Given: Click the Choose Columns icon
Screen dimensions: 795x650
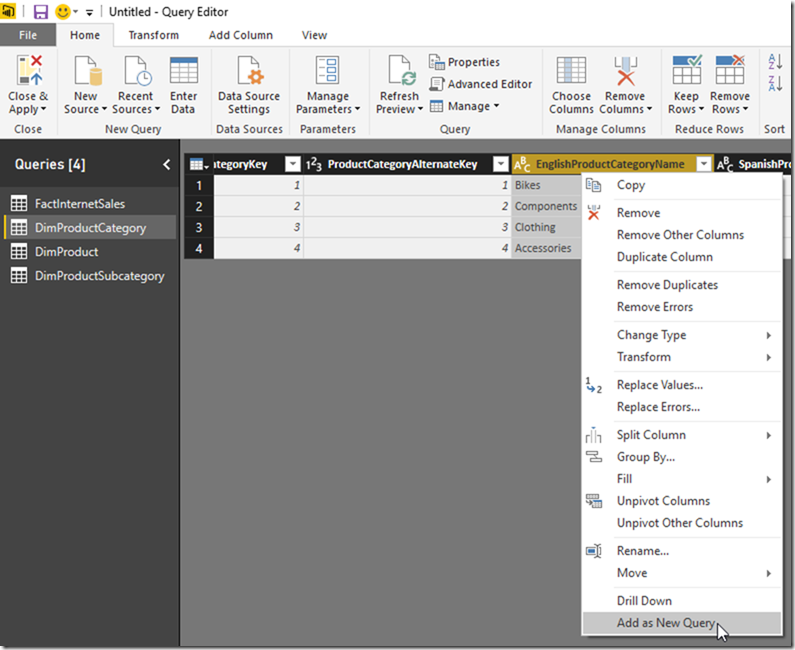Looking at the screenshot, I should click(x=571, y=70).
